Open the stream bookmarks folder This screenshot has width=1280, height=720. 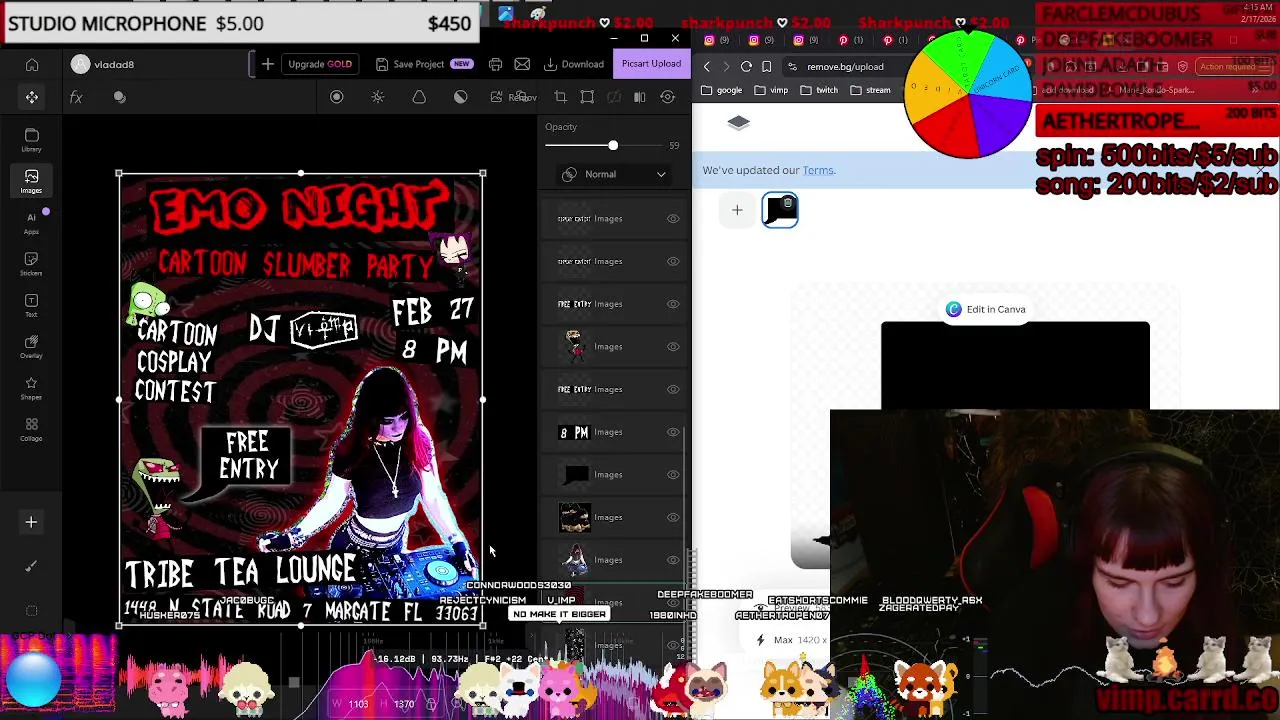870,90
